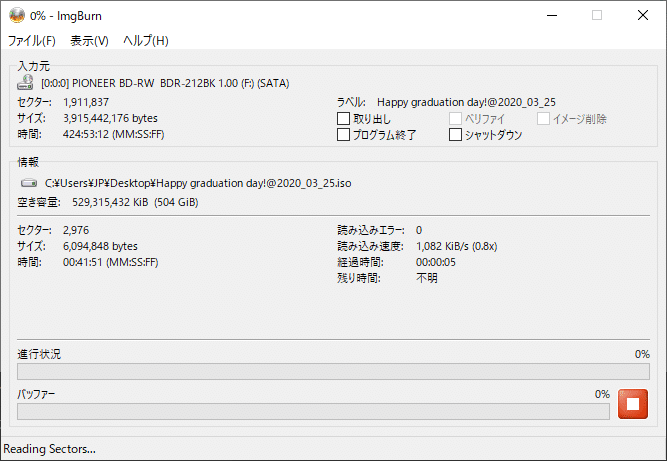Click the disabled ベリファイ checkbox

[455, 119]
